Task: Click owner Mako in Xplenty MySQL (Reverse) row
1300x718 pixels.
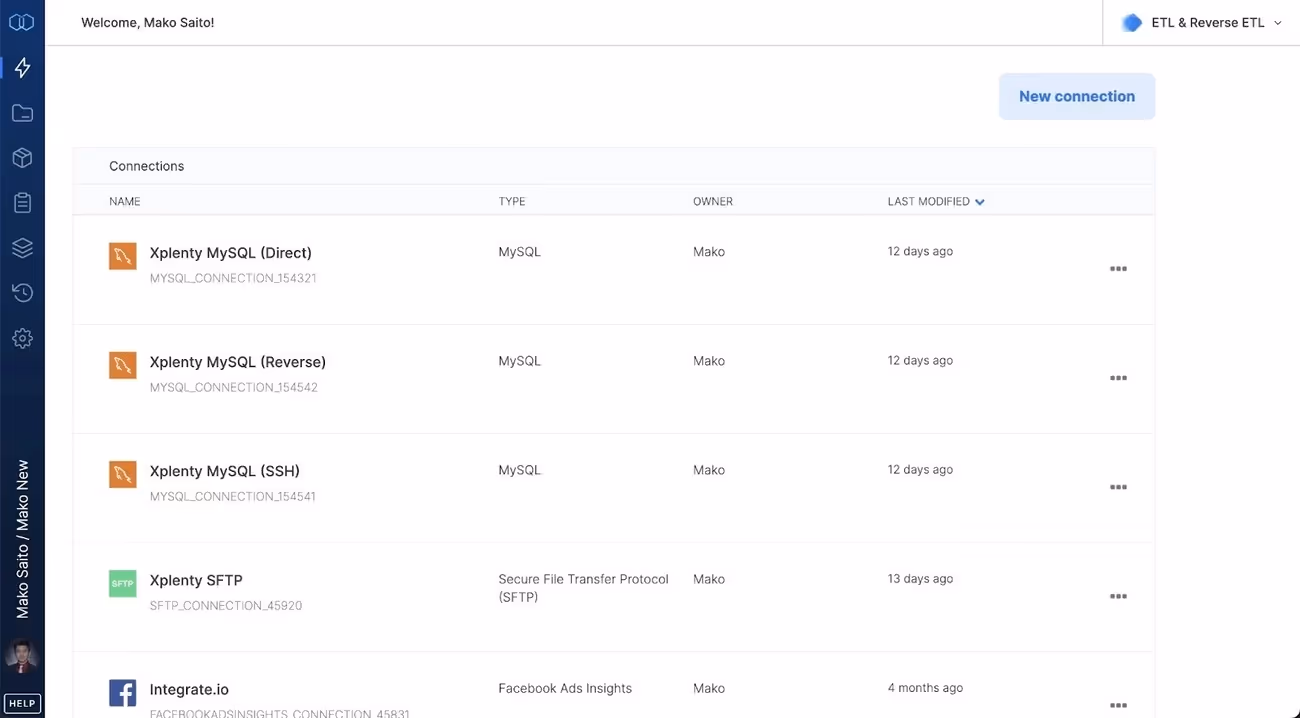Action: tap(709, 361)
